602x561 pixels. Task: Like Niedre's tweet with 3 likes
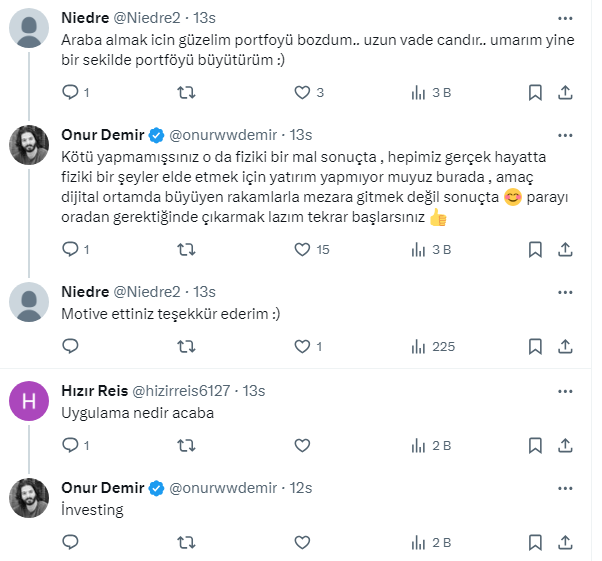click(302, 92)
